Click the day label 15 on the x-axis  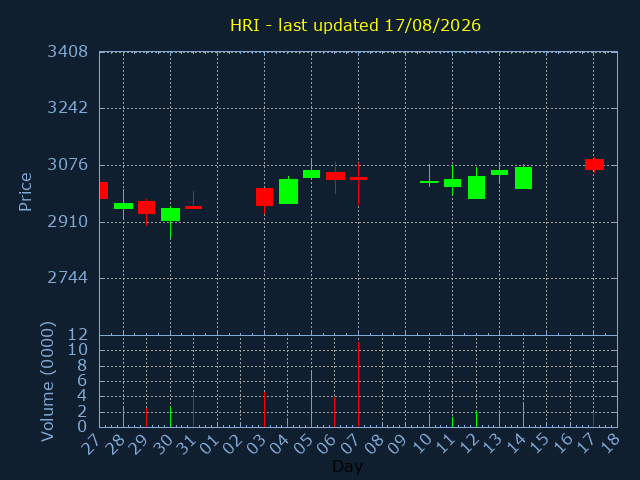pos(537,443)
